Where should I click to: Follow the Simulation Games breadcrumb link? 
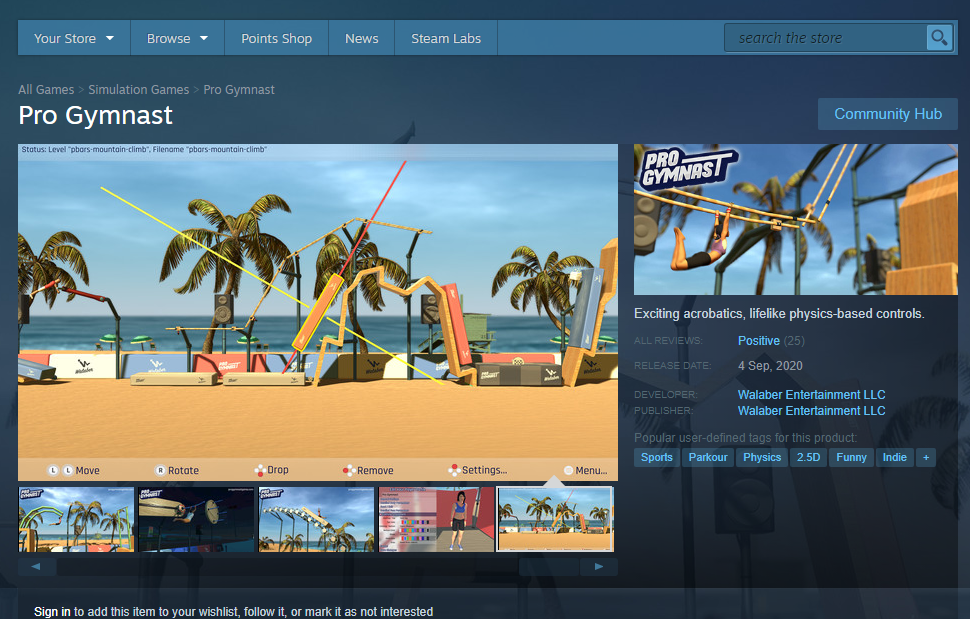[139, 90]
